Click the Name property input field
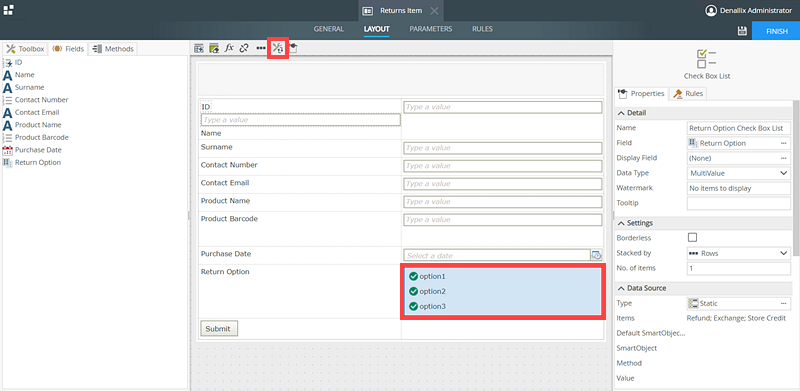 [739, 128]
